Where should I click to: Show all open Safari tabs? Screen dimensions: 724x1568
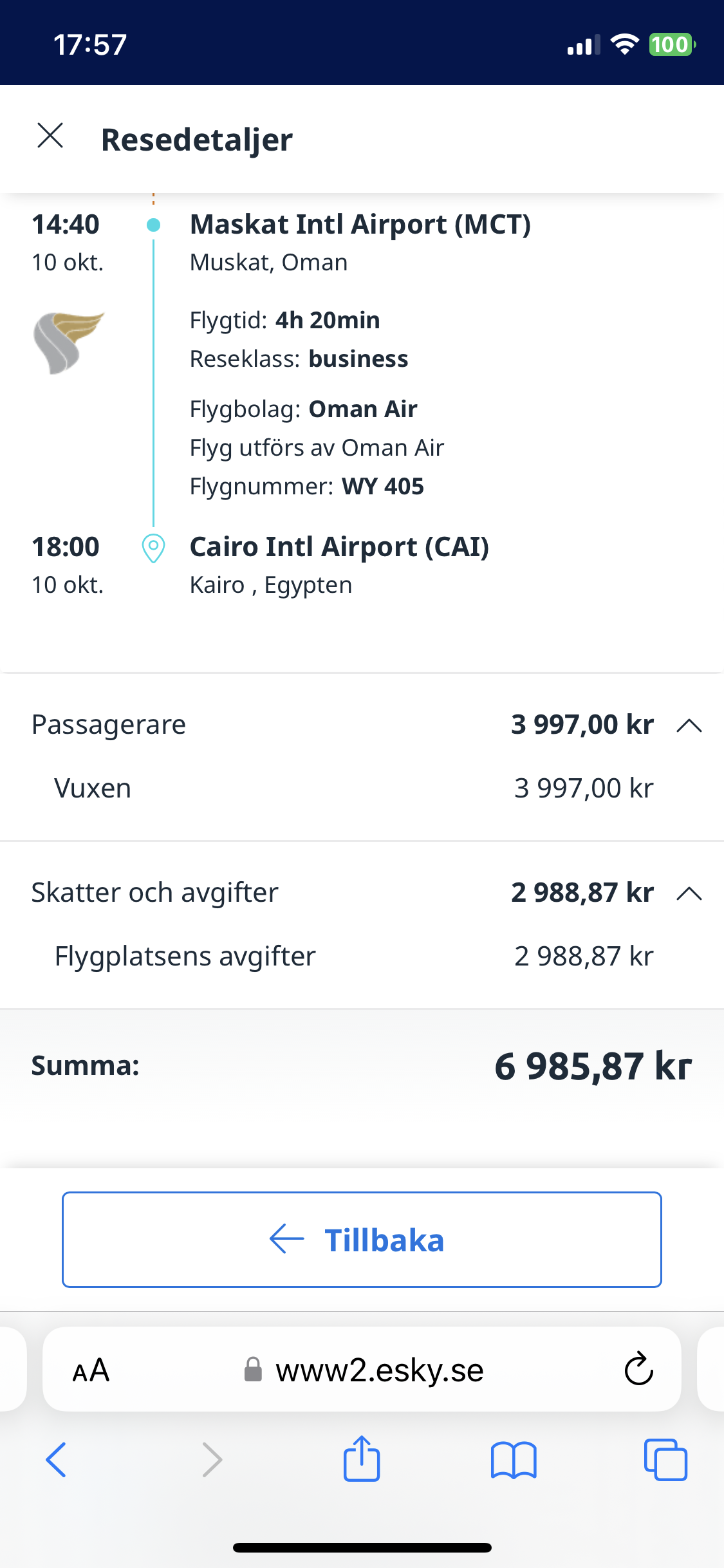point(665,1460)
